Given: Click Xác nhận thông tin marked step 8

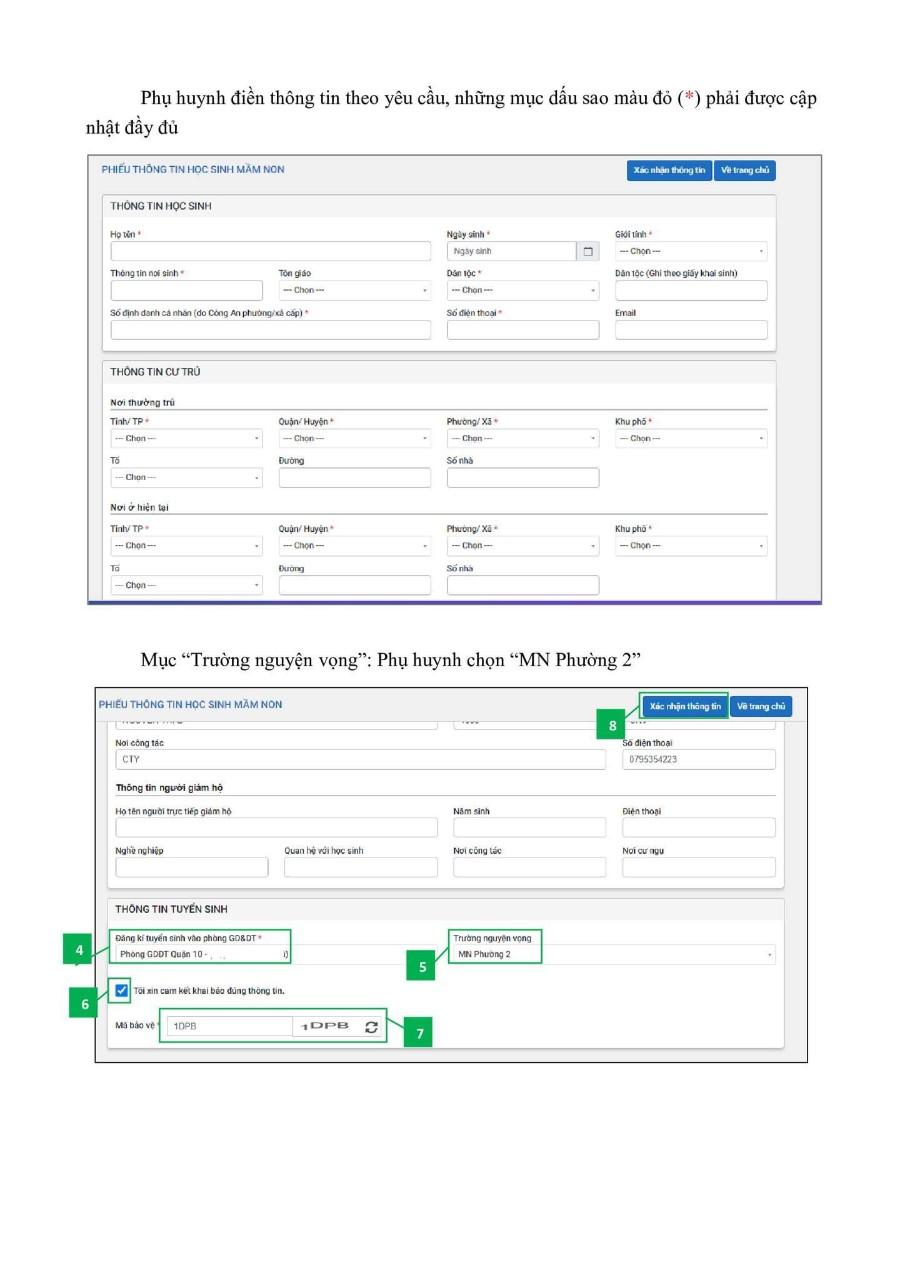Looking at the screenshot, I should coord(685,706).
